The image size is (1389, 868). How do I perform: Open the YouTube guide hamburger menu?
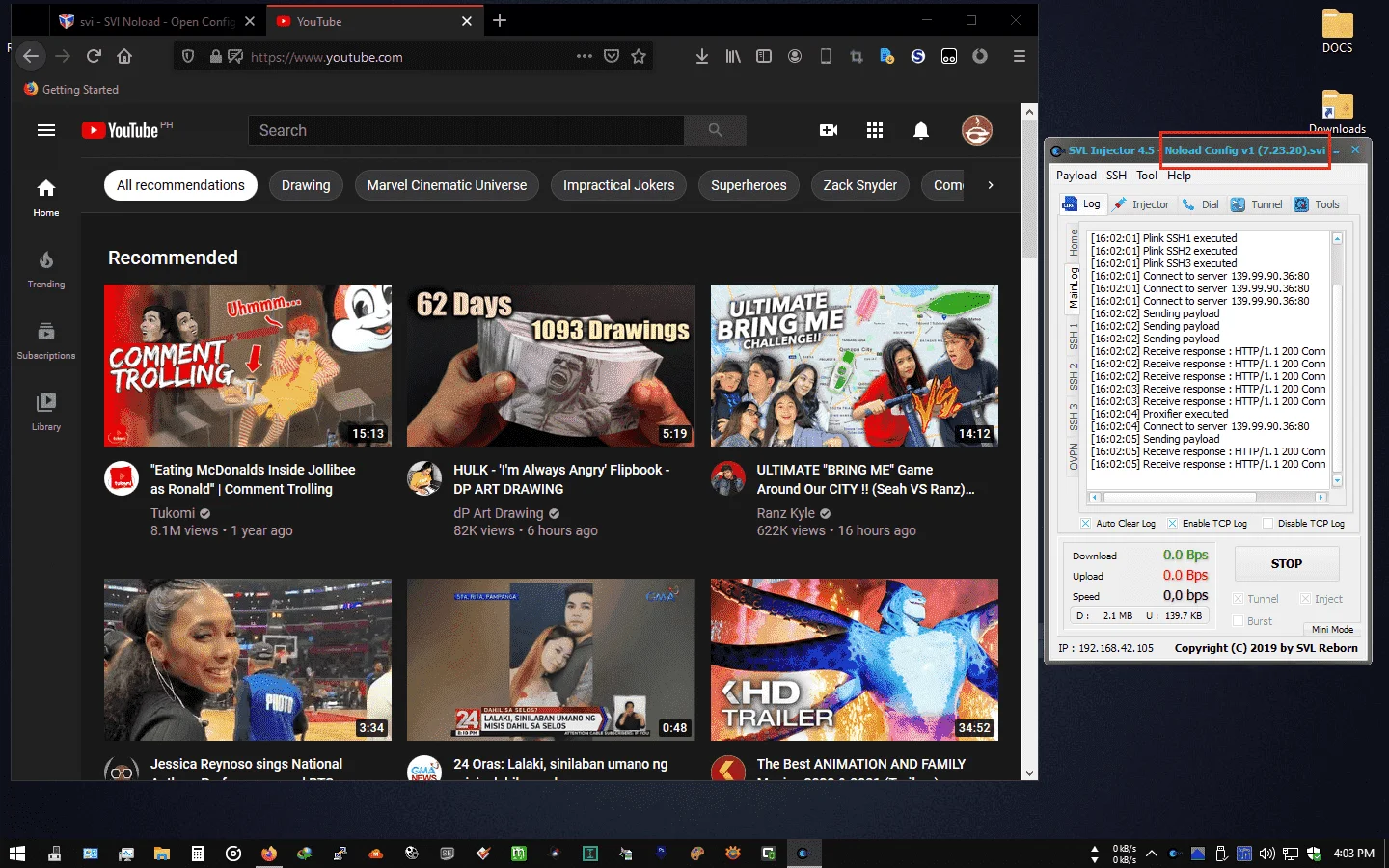(46, 130)
